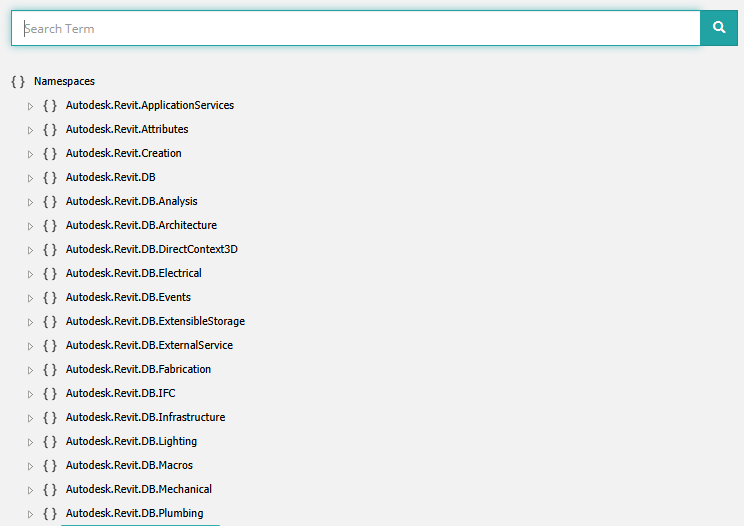Expand Autodesk.Revit.ApplicationServices node arrow

click(30, 106)
